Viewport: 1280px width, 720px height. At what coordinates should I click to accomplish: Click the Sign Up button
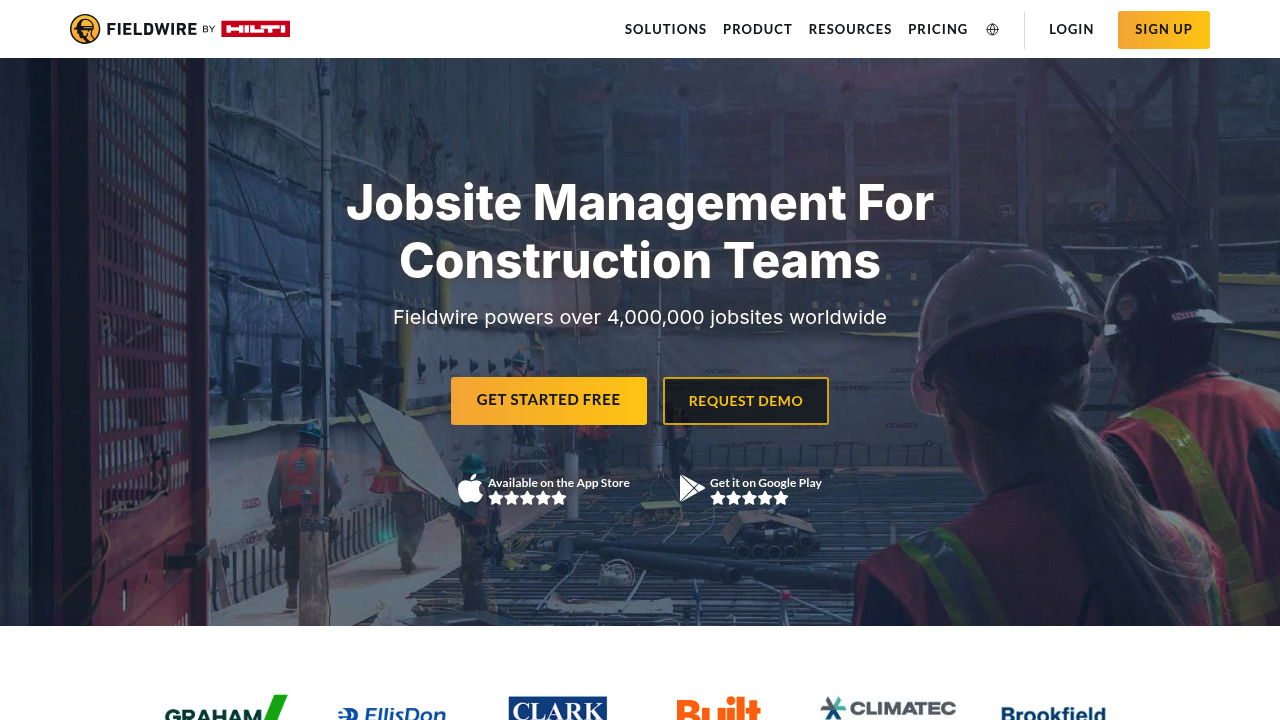1163,29
